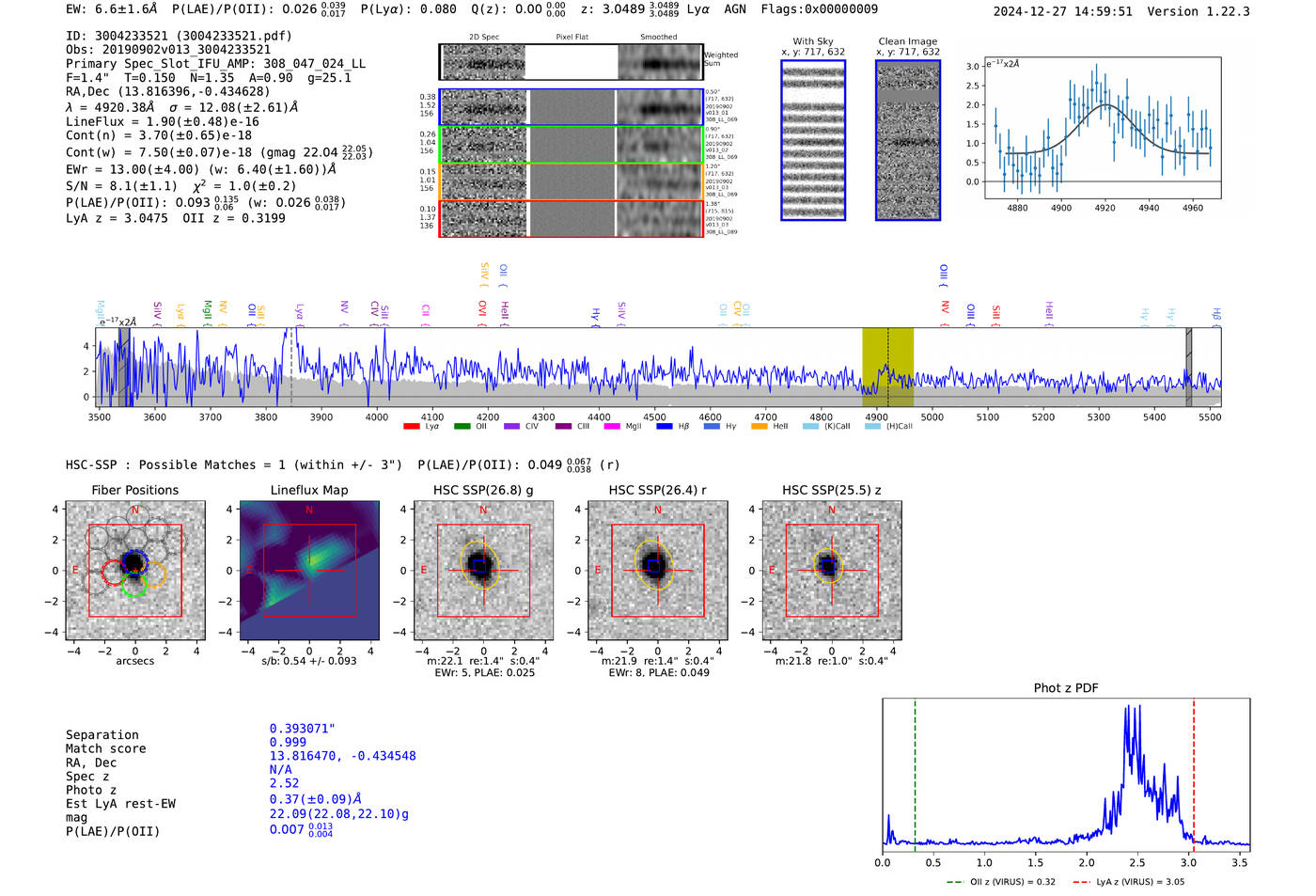Click the Phot z PDF plot
This screenshot has width=1316, height=896.
point(1066,776)
